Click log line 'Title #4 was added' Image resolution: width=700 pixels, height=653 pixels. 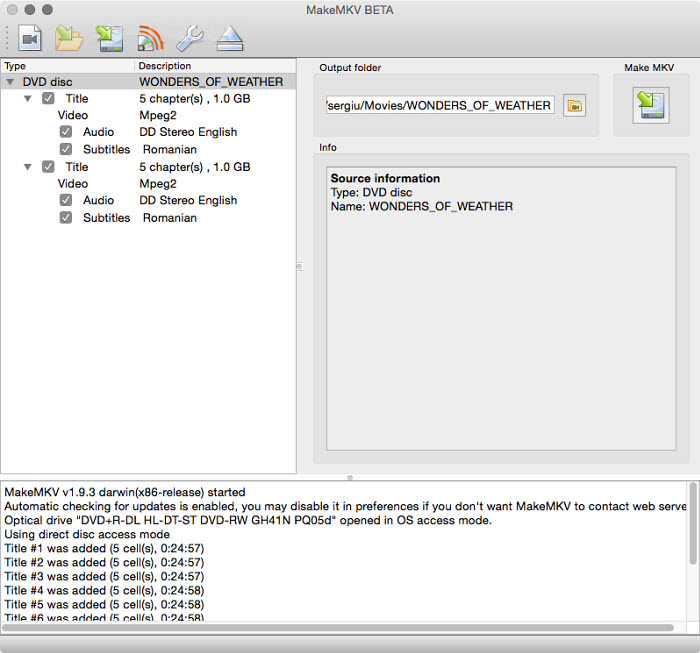104,590
